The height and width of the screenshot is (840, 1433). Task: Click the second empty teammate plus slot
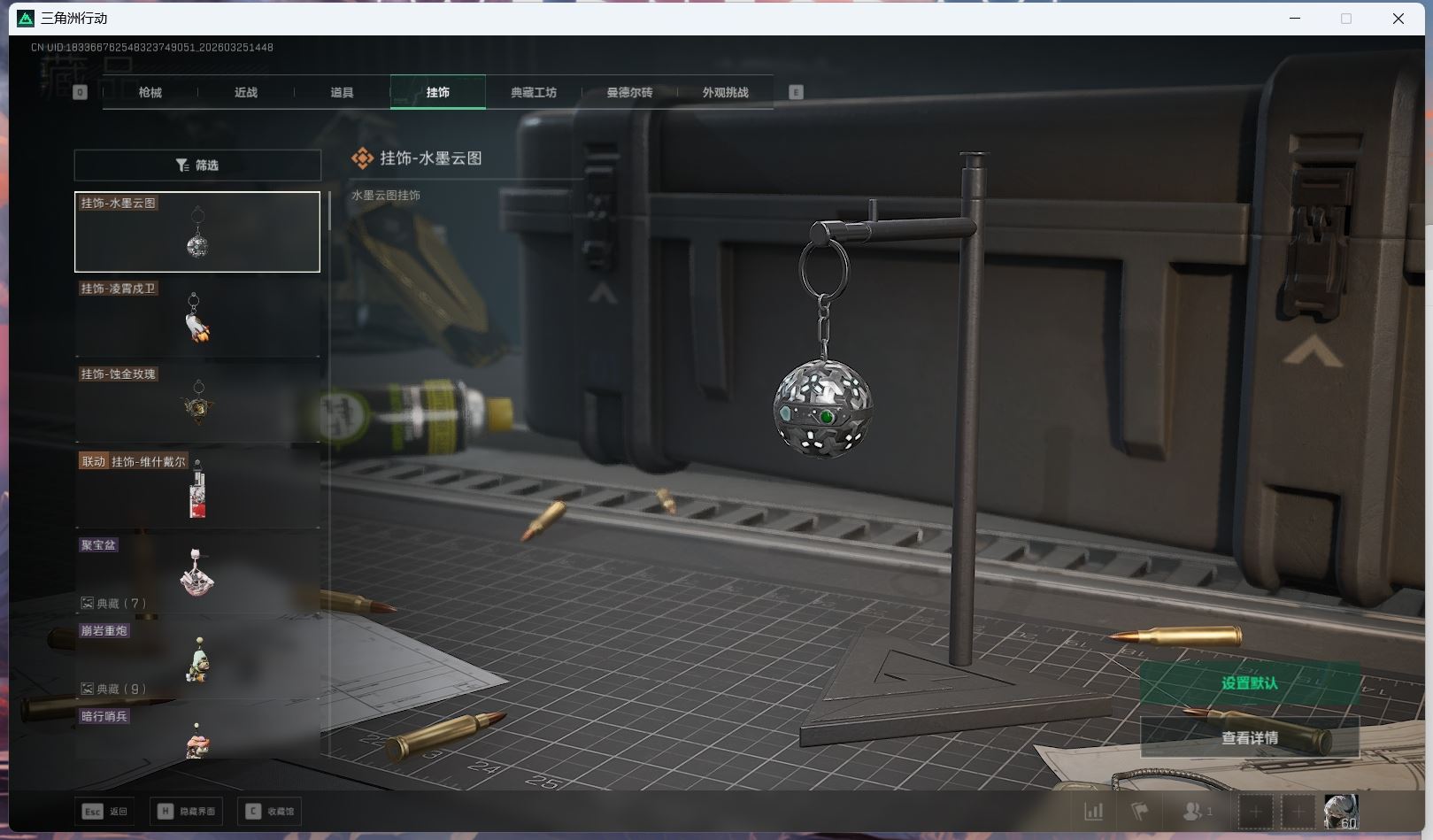[x=1298, y=811]
